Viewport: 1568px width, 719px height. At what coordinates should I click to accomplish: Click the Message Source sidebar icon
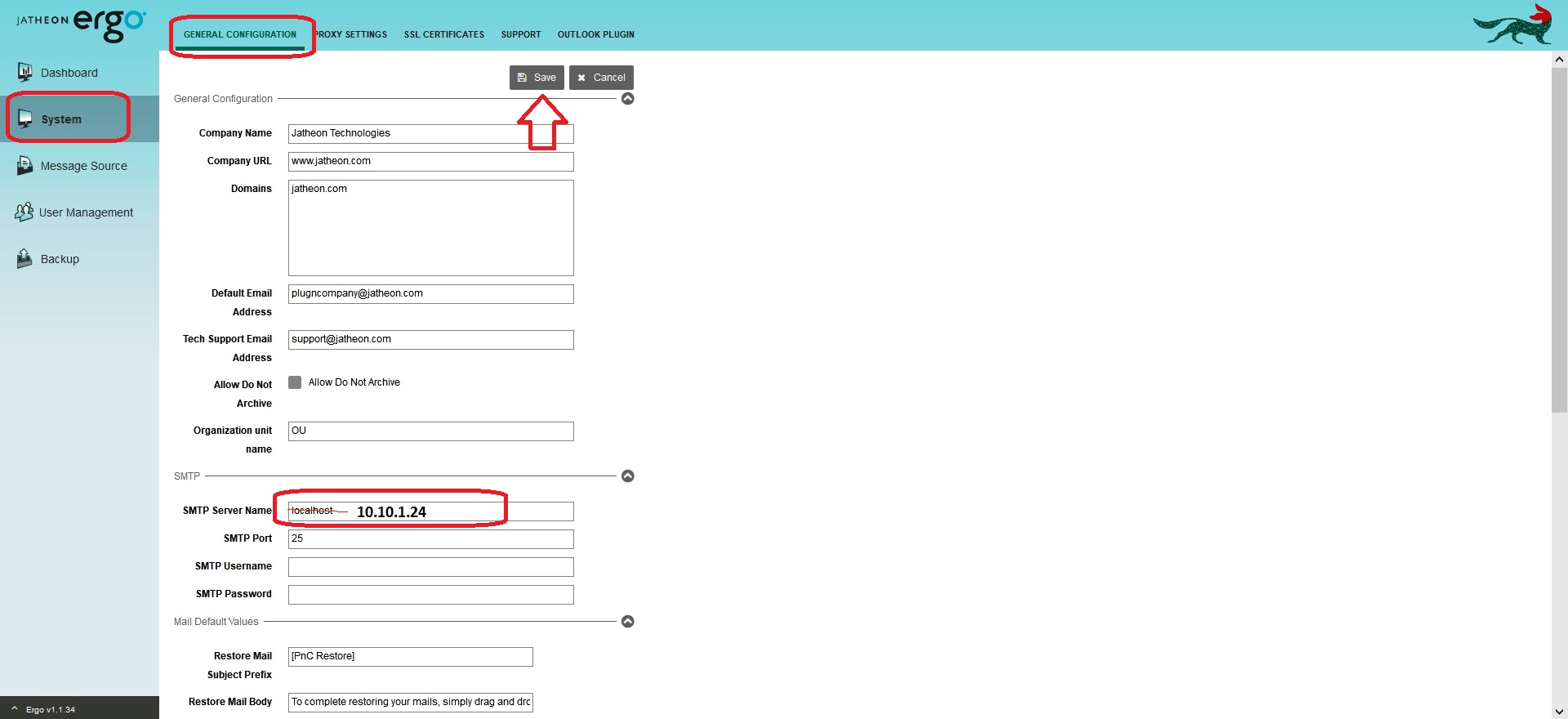click(24, 165)
